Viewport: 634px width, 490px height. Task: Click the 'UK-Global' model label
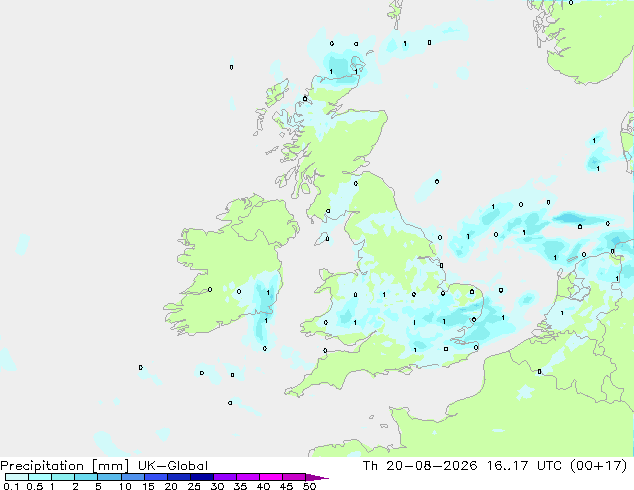173,466
